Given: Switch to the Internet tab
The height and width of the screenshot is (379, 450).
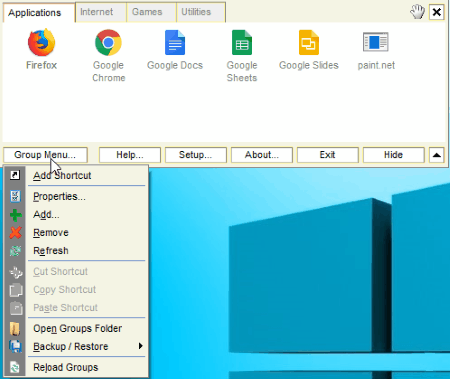Looking at the screenshot, I should coord(101,12).
